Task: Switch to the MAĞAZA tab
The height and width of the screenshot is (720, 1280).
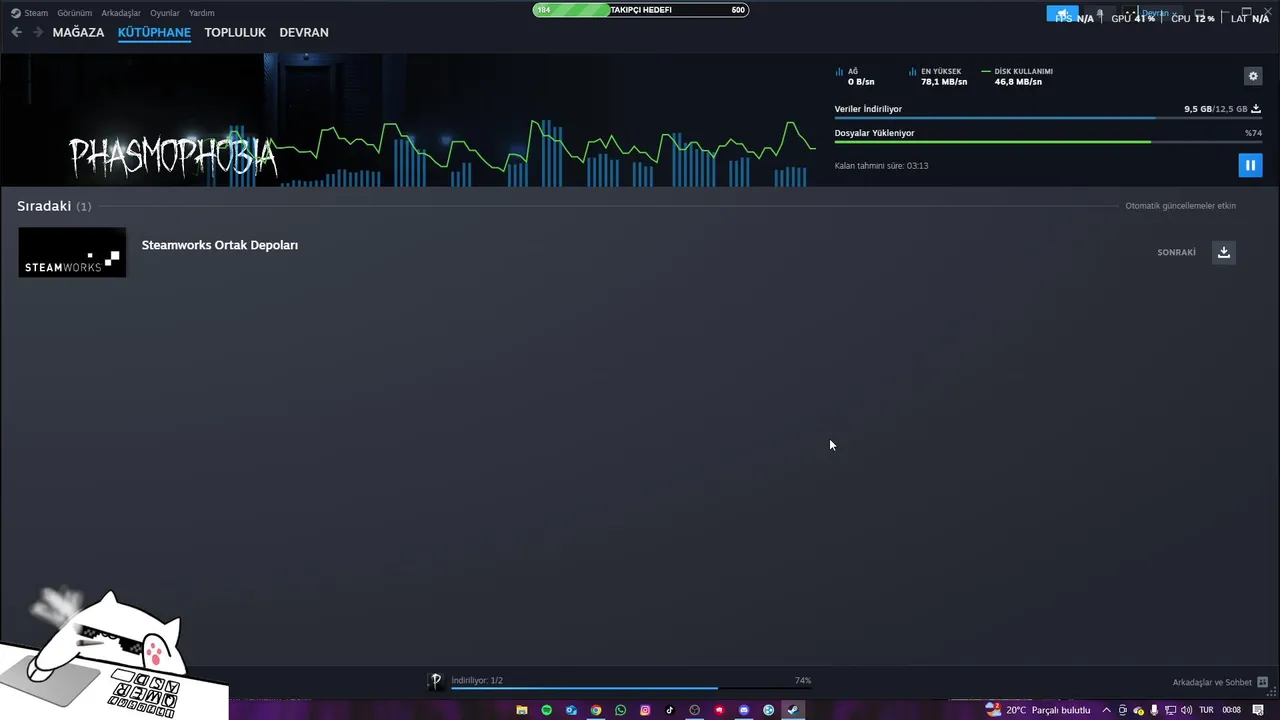Action: coord(78,32)
